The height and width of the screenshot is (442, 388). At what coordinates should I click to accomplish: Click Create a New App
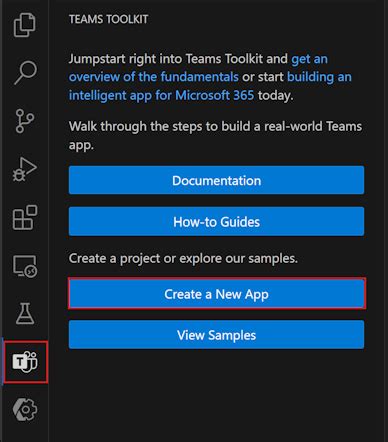pos(216,294)
